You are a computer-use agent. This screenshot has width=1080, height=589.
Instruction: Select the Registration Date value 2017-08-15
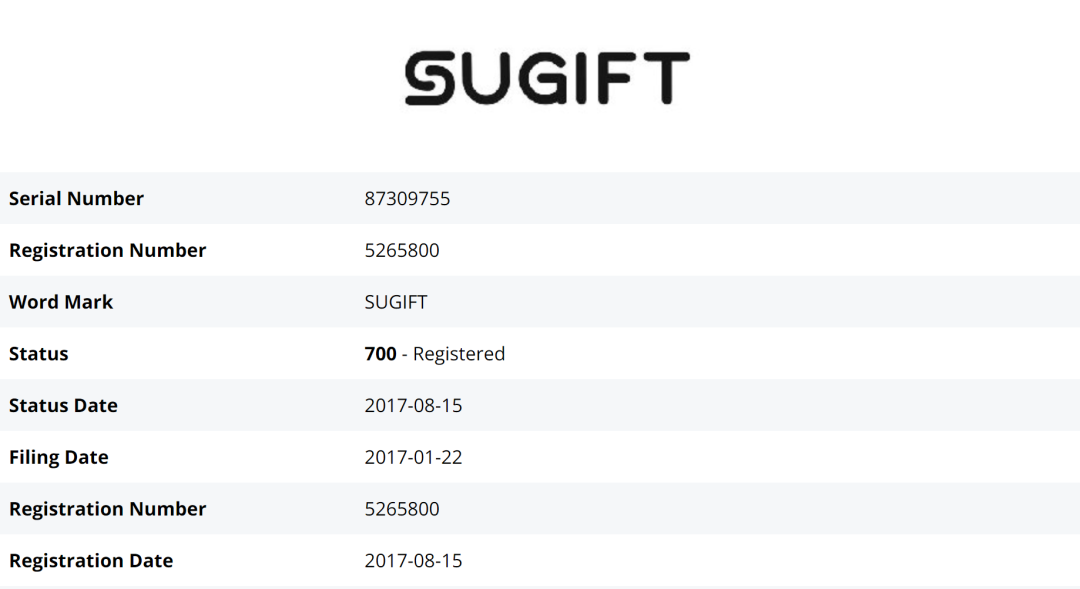(413, 561)
